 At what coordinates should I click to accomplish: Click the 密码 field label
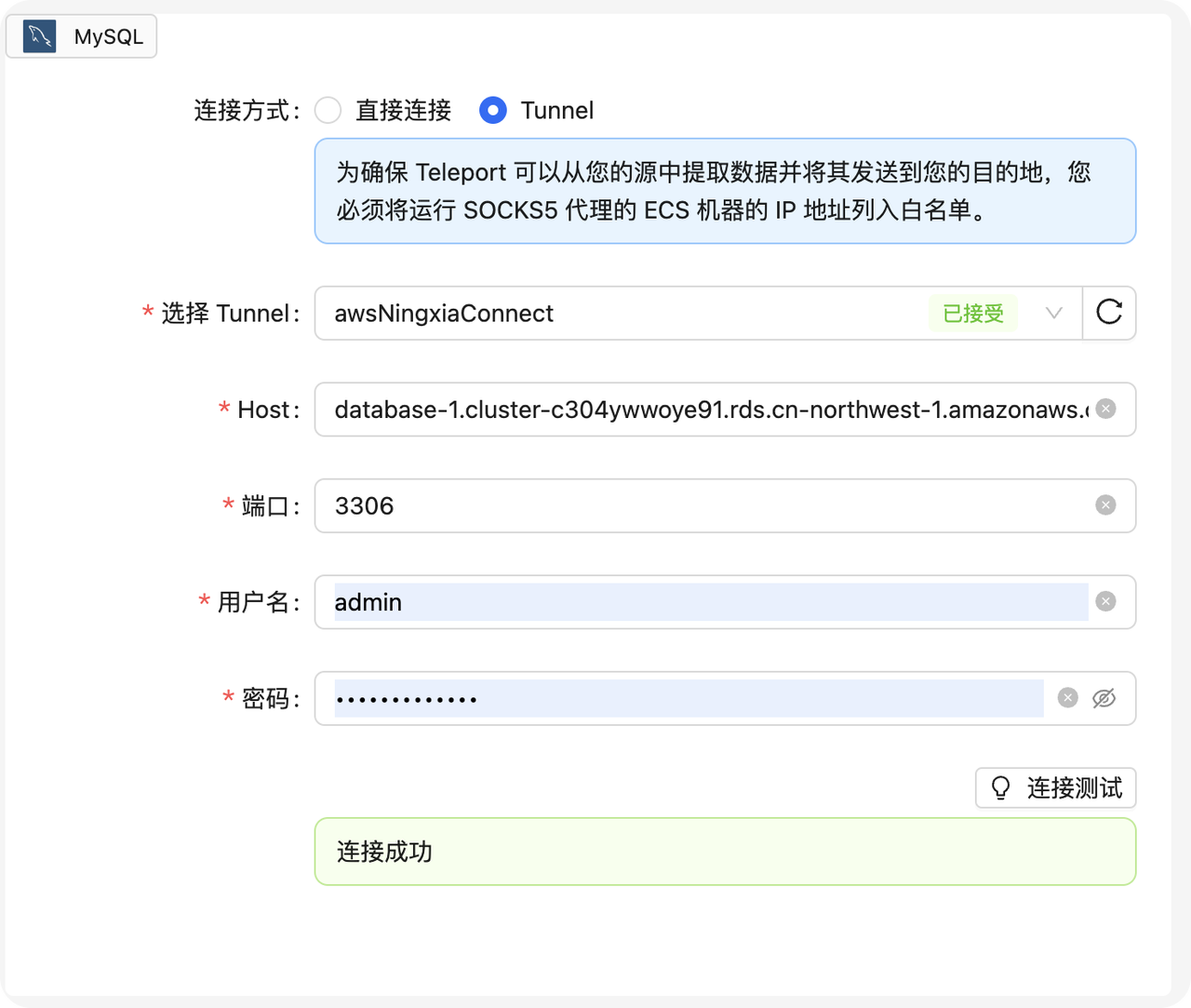point(271,698)
